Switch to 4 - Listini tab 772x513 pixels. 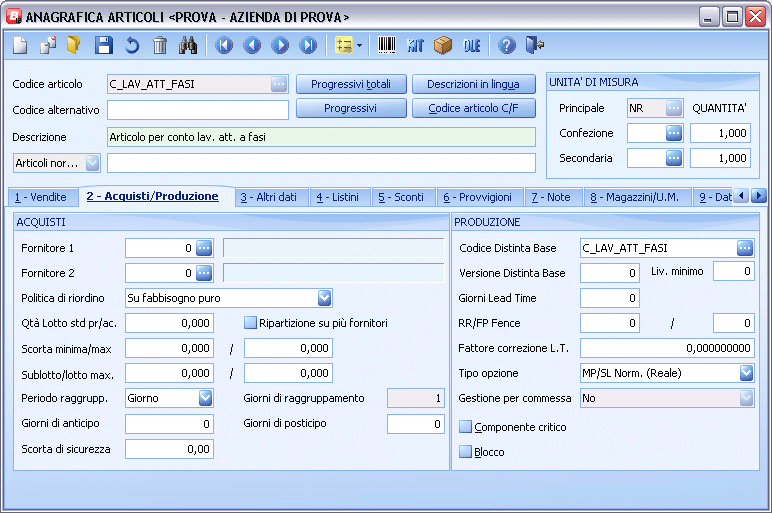coord(338,197)
